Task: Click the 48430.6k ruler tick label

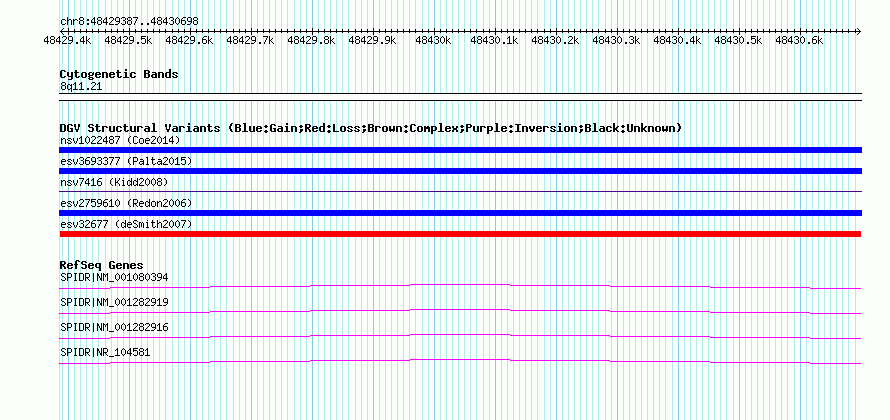Action: pyautogui.click(x=799, y=40)
